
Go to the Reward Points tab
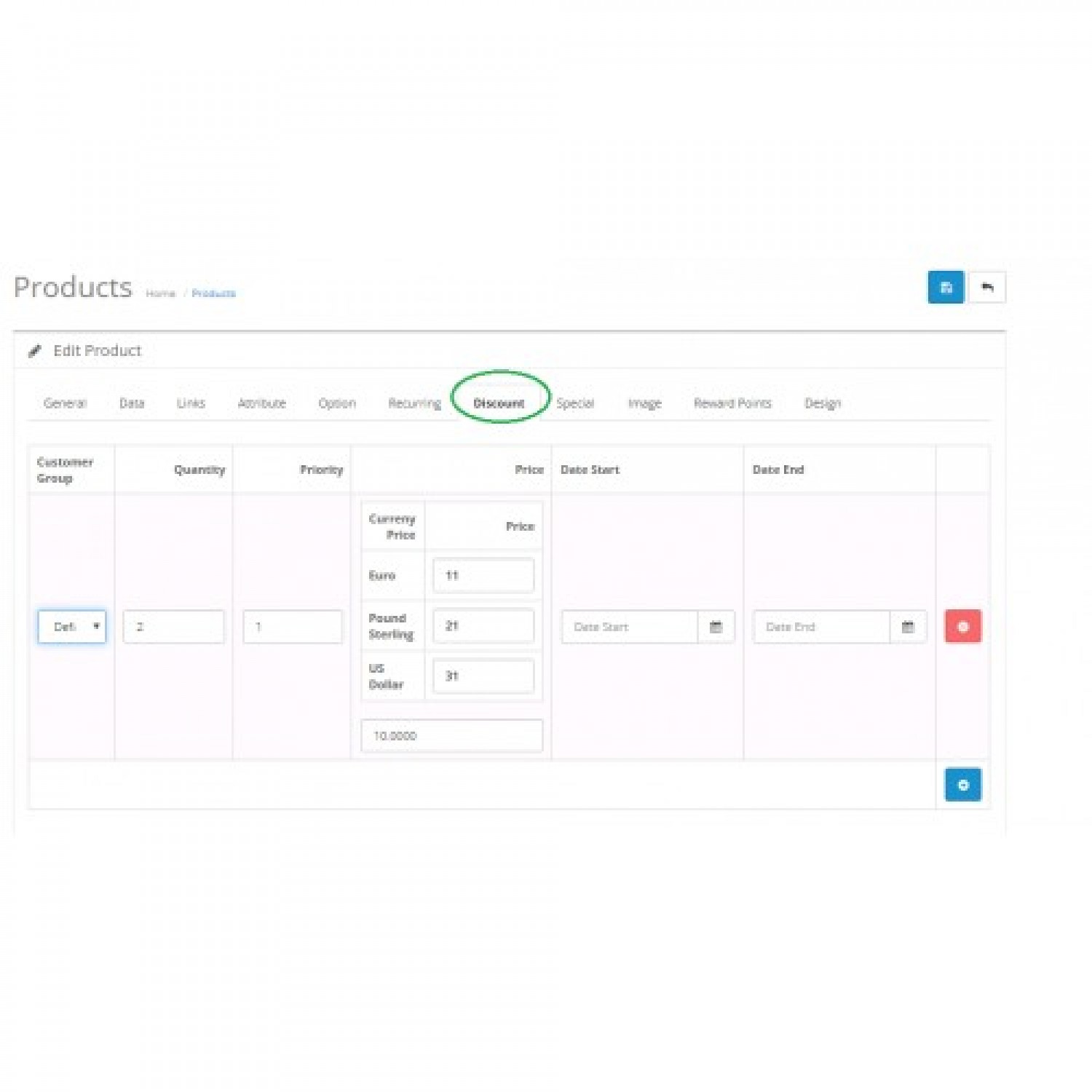tap(732, 403)
